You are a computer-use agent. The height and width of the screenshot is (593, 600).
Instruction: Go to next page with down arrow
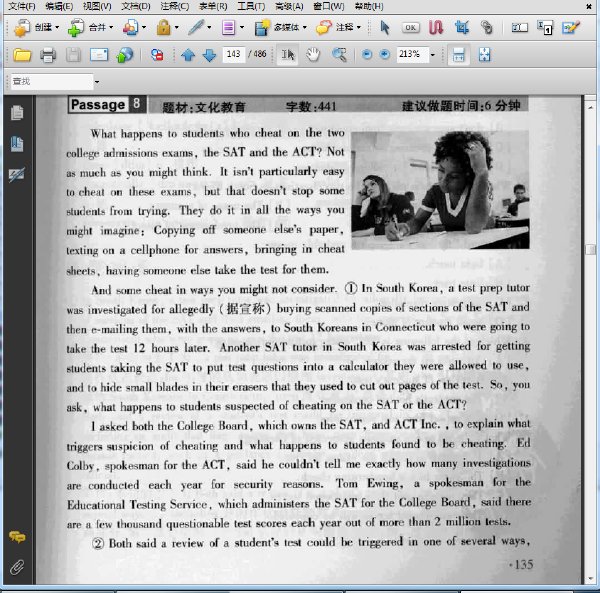(209, 55)
